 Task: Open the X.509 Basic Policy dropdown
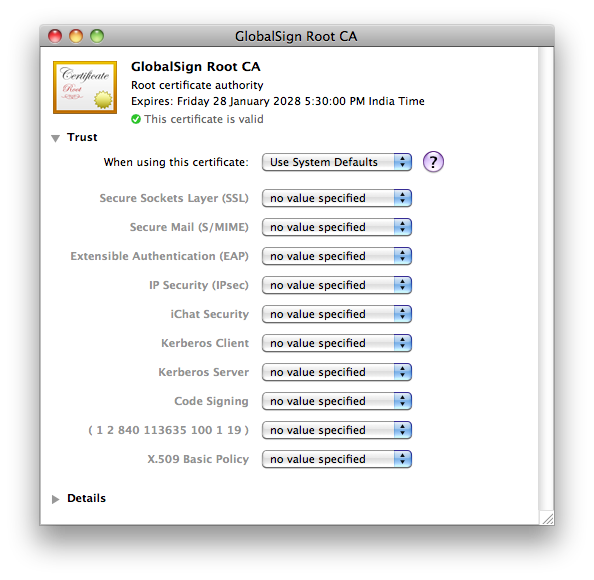(336, 459)
